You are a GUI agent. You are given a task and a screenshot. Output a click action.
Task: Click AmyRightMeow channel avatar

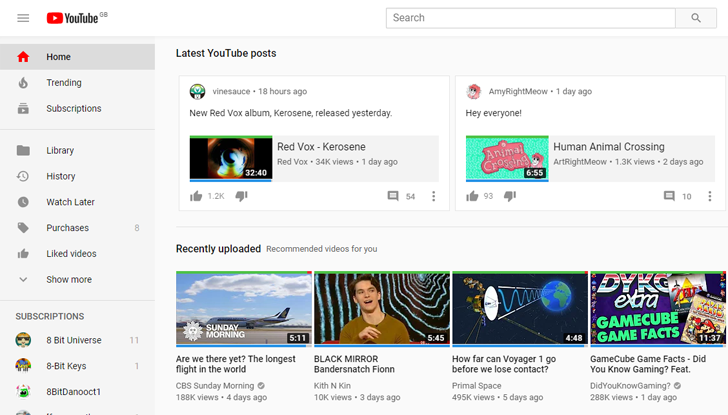click(474, 91)
